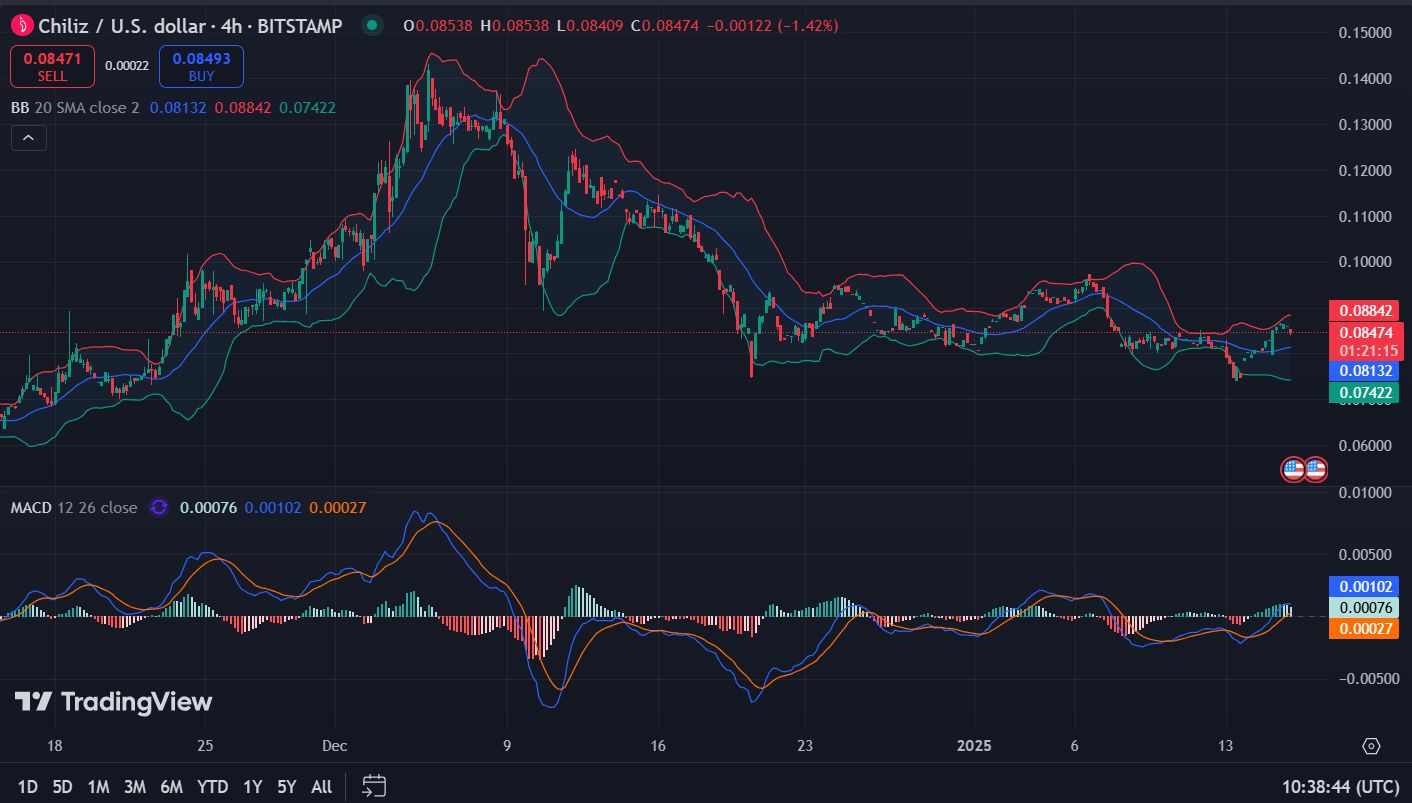The width and height of the screenshot is (1412, 803).
Task: Select the 3M time range
Action: 135,787
